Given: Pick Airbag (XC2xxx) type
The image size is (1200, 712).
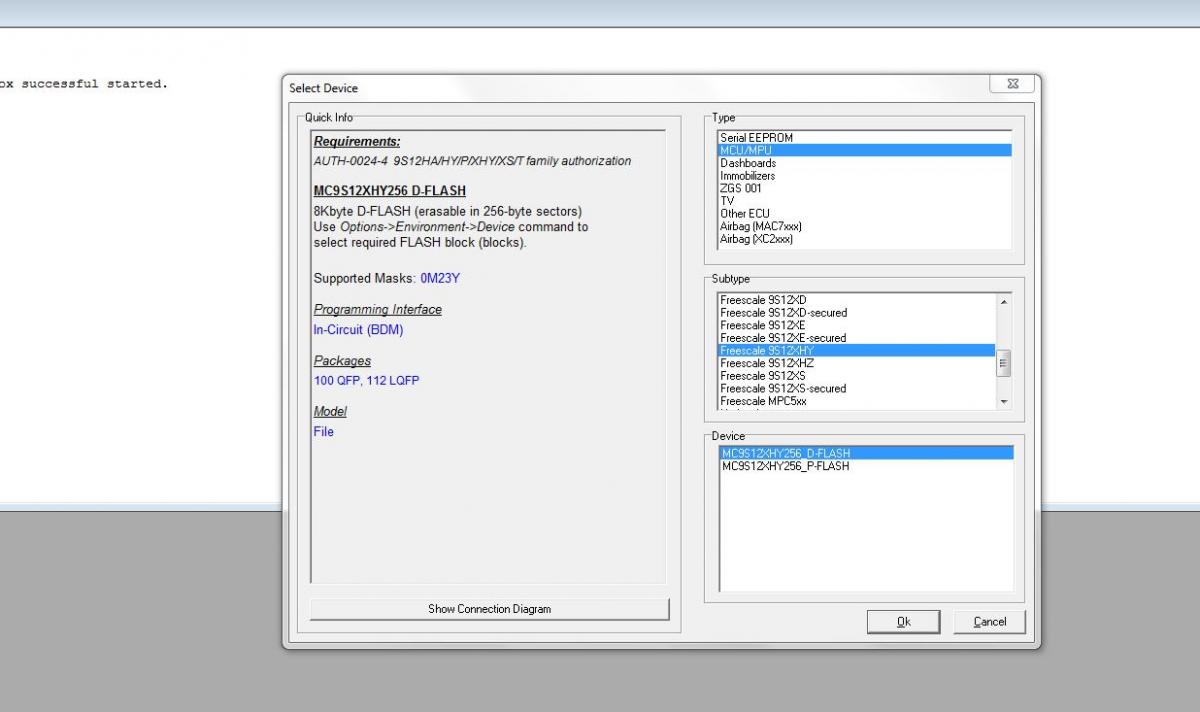Looking at the screenshot, I should tap(865, 239).
